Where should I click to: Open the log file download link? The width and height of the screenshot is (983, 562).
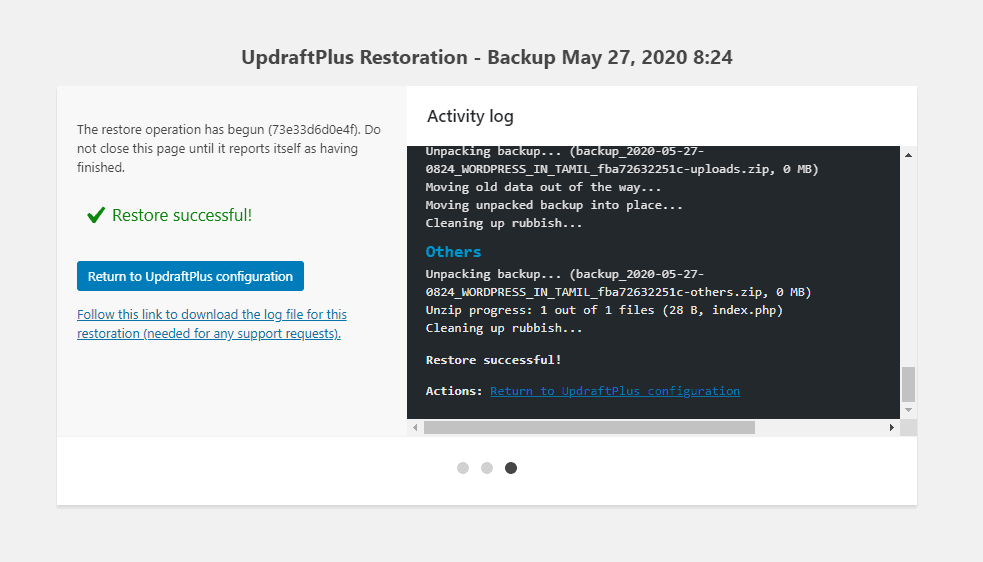point(212,324)
